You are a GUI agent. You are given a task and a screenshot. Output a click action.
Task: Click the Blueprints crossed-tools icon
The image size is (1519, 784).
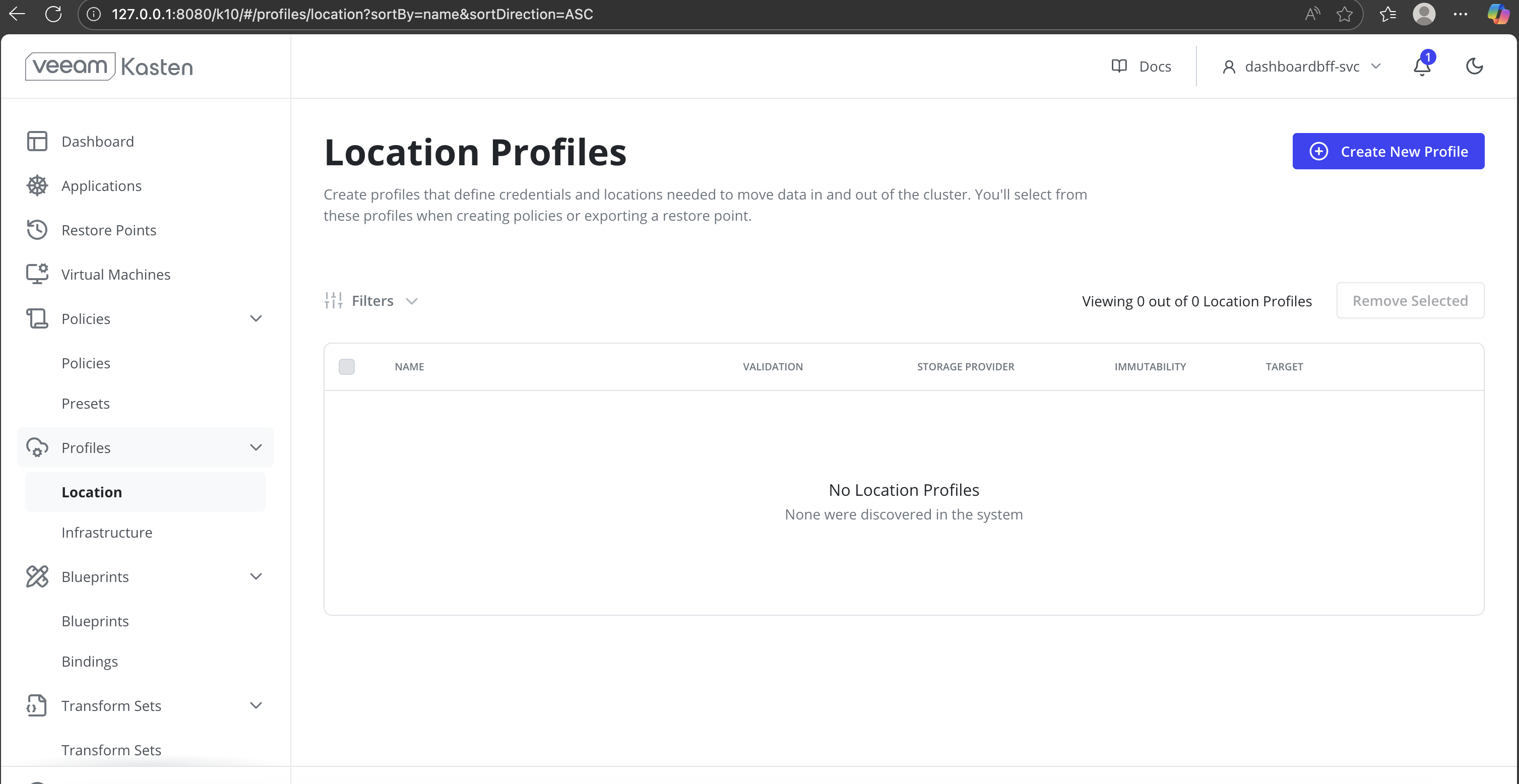(x=37, y=576)
